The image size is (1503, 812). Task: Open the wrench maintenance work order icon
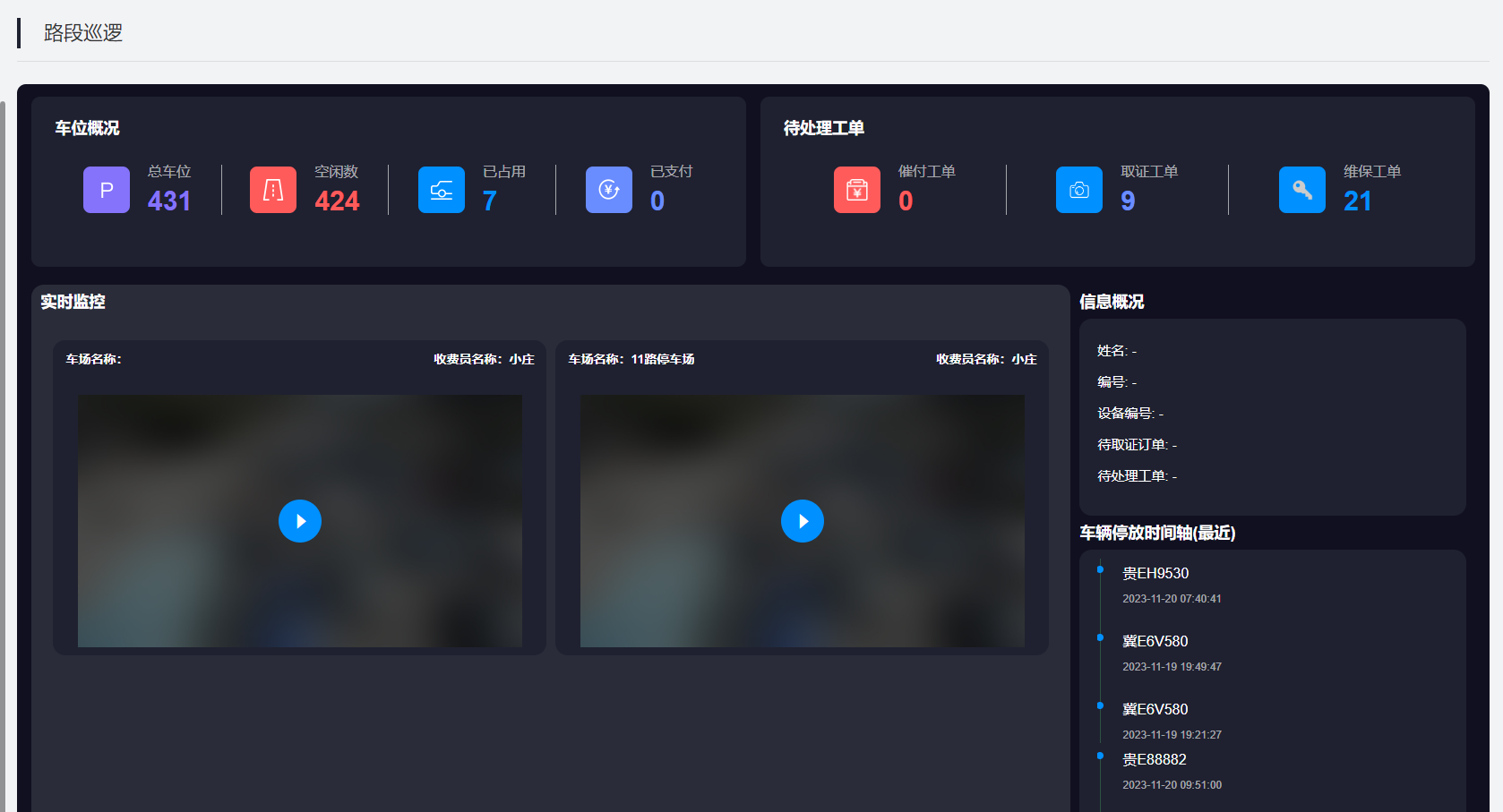tap(1302, 190)
